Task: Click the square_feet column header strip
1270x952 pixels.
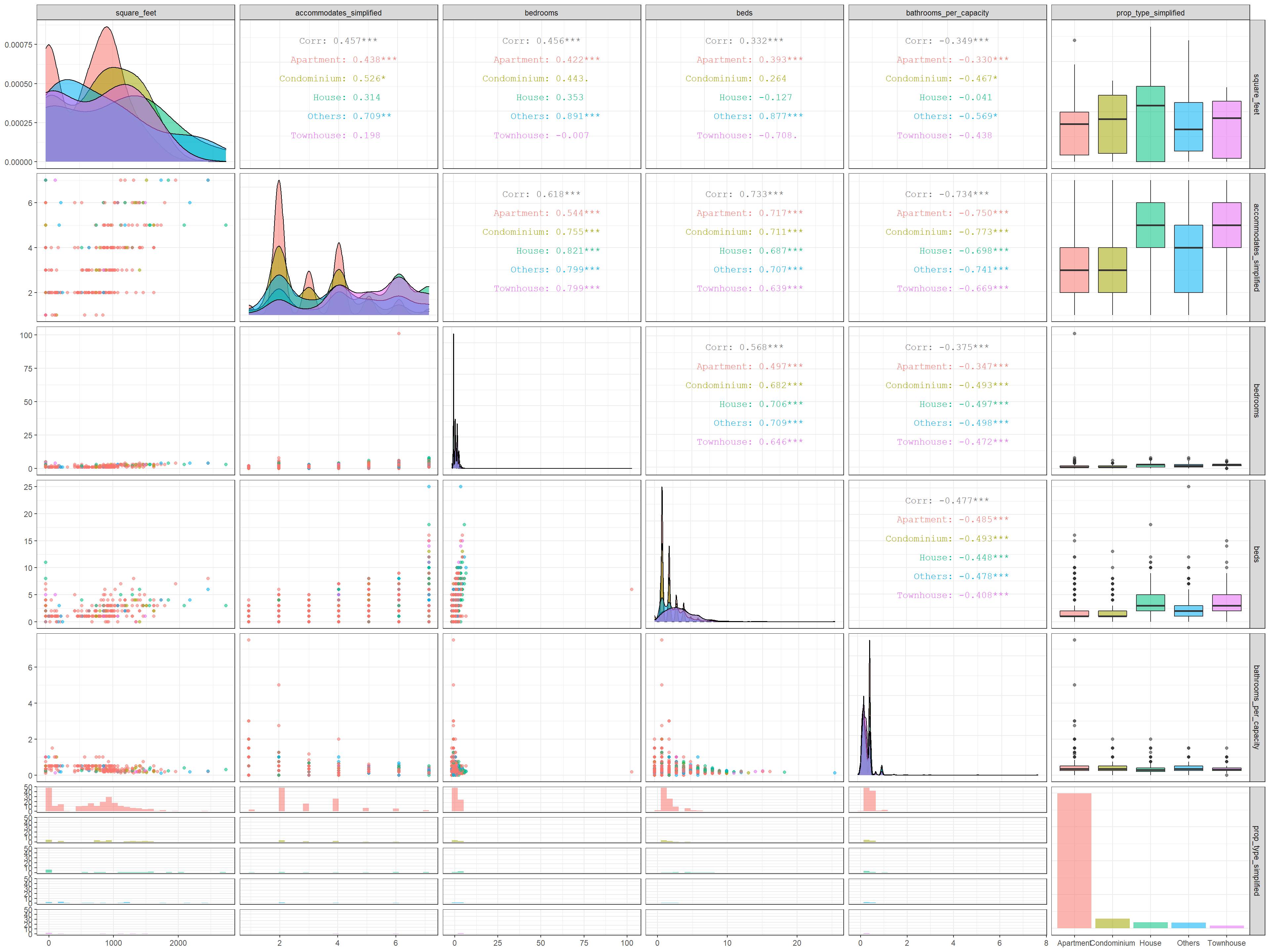Action: [x=136, y=13]
